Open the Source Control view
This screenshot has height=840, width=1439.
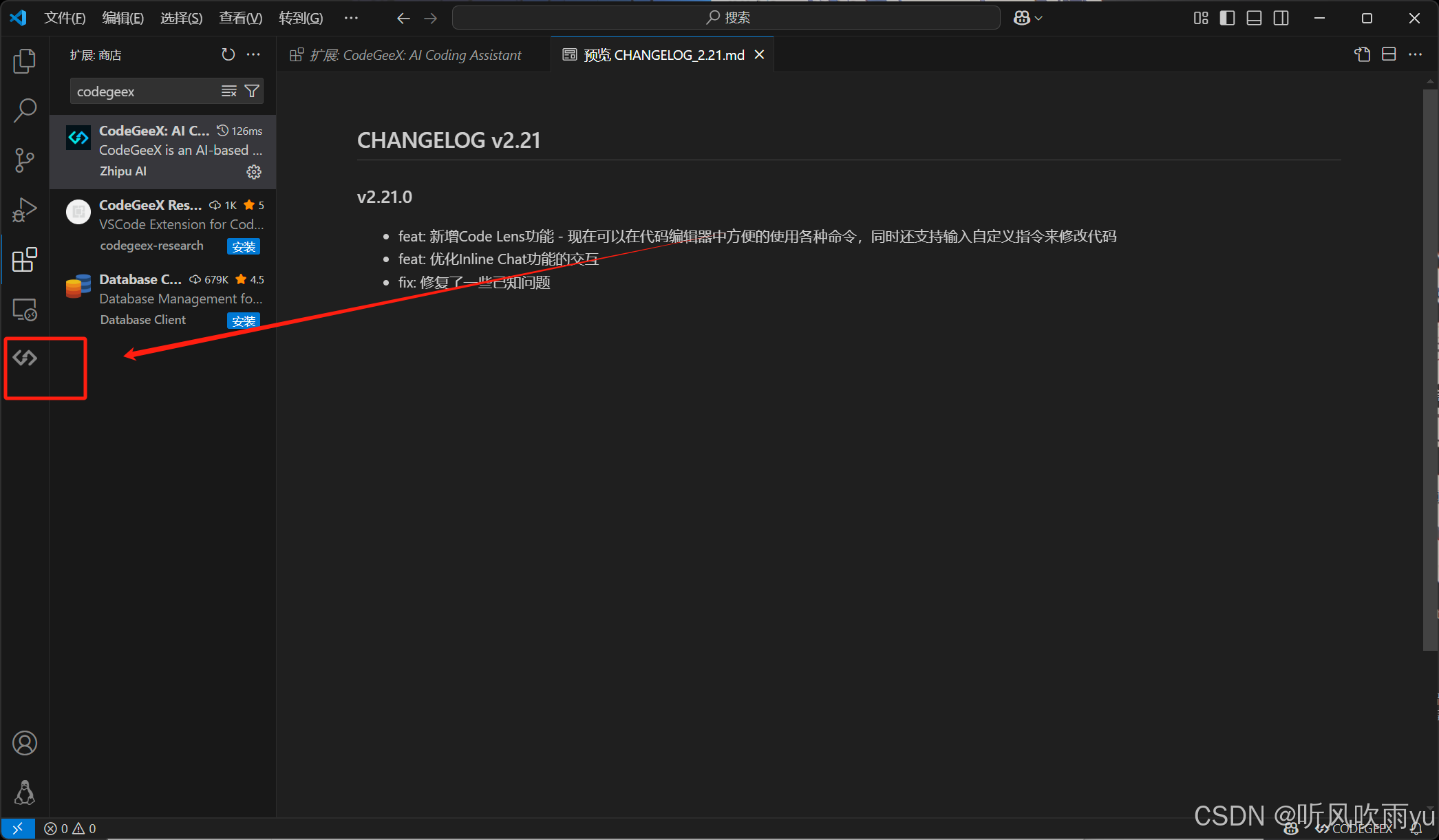pyautogui.click(x=25, y=160)
